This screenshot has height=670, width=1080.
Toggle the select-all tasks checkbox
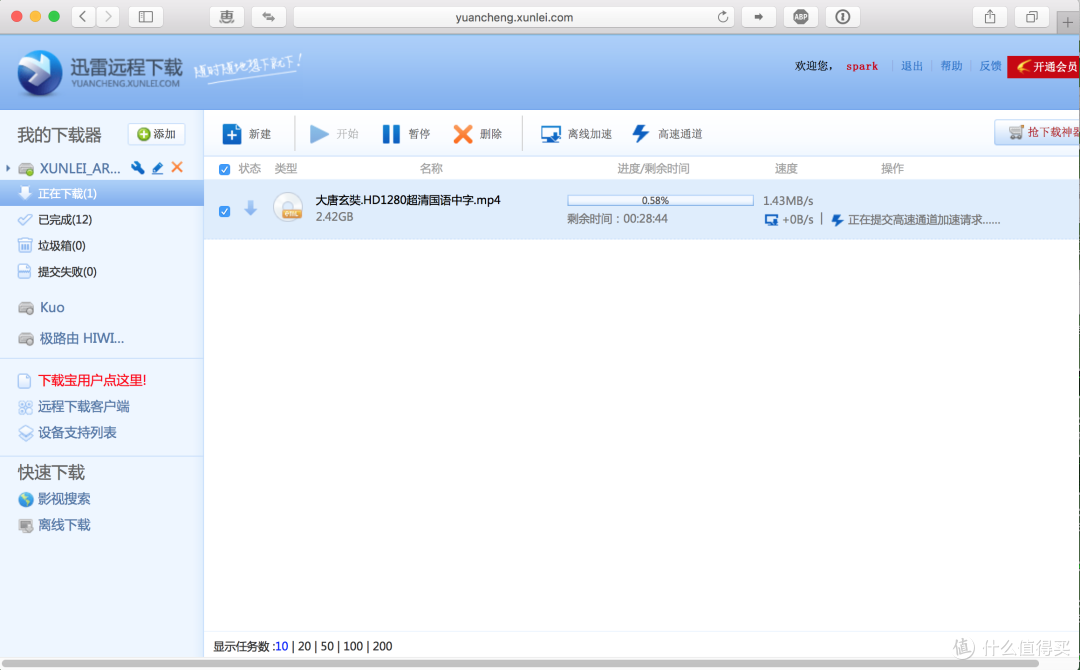(x=225, y=169)
